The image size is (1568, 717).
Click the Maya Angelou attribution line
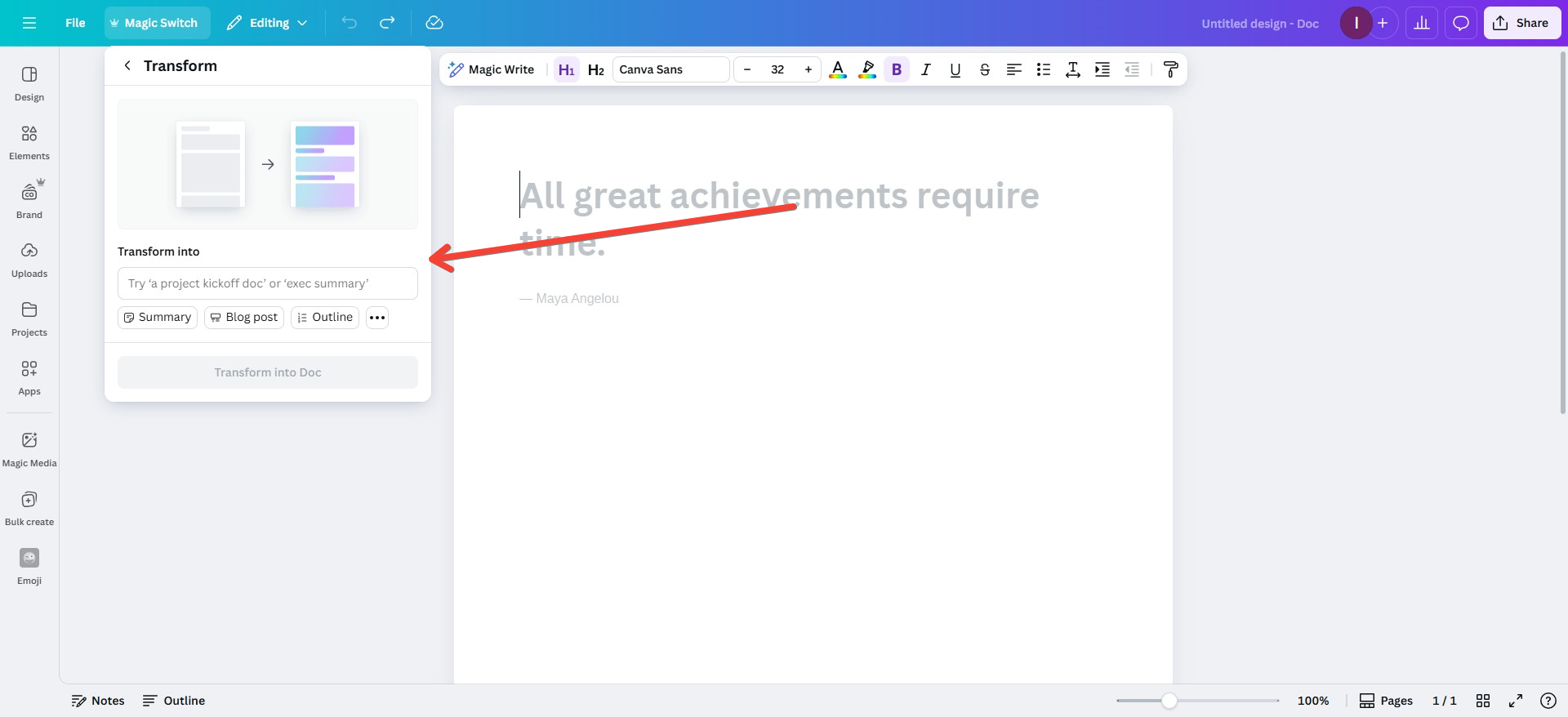[569, 299]
